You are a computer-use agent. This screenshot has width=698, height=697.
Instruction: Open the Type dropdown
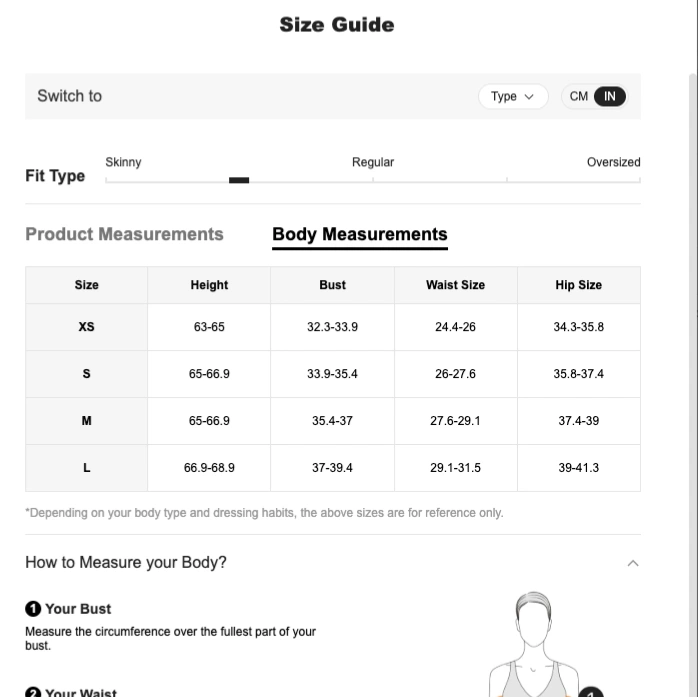coord(513,96)
